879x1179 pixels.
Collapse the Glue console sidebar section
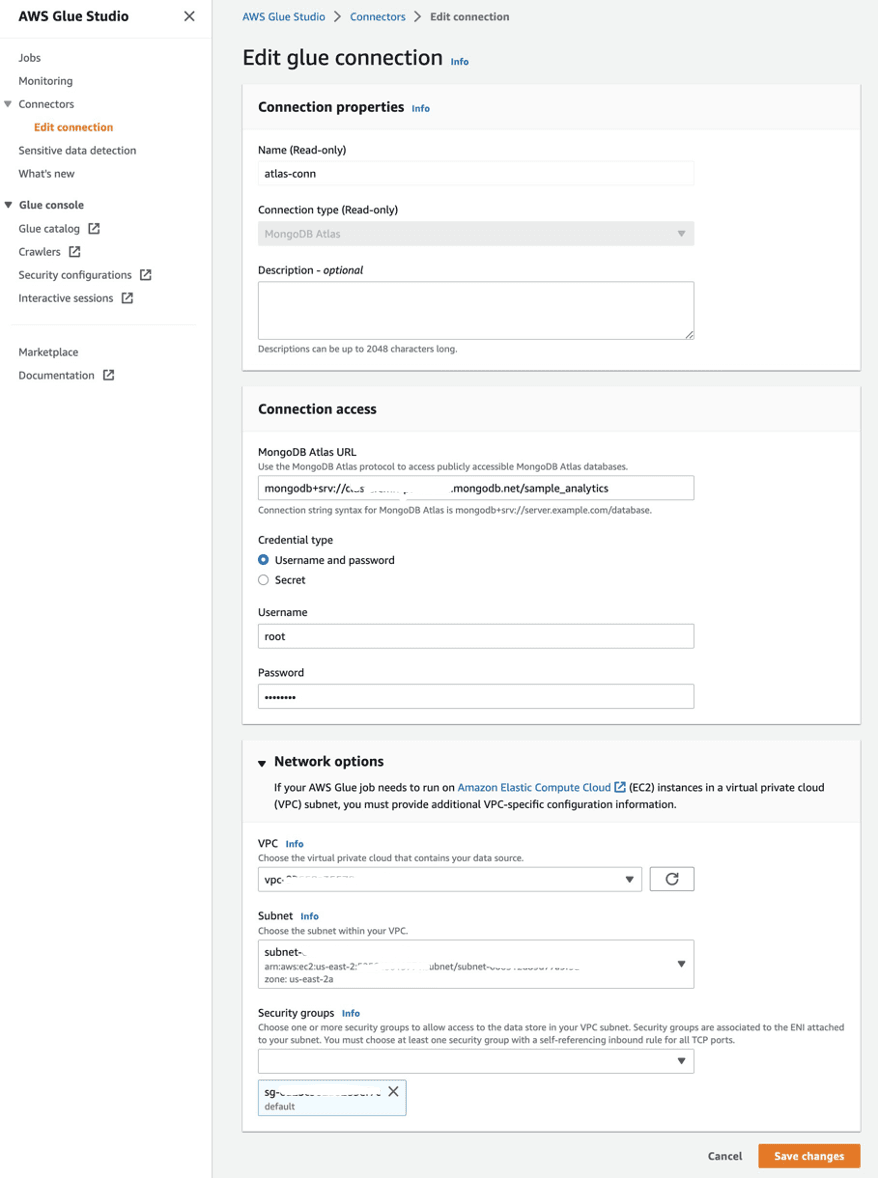9,205
